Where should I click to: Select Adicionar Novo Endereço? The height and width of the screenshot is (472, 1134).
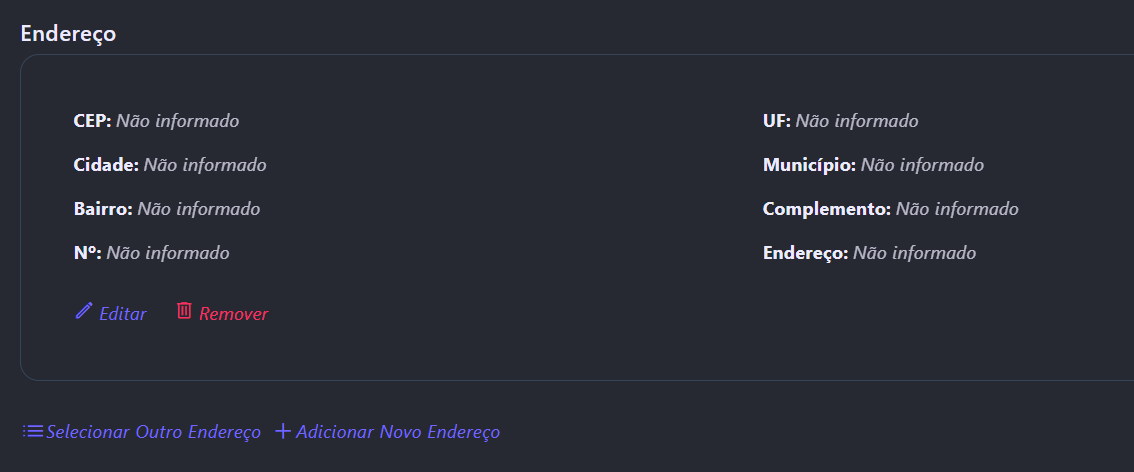pos(398,432)
